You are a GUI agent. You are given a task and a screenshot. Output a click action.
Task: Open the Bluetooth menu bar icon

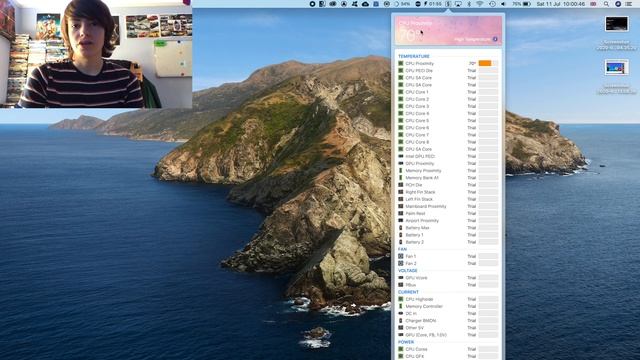coord(469,4)
